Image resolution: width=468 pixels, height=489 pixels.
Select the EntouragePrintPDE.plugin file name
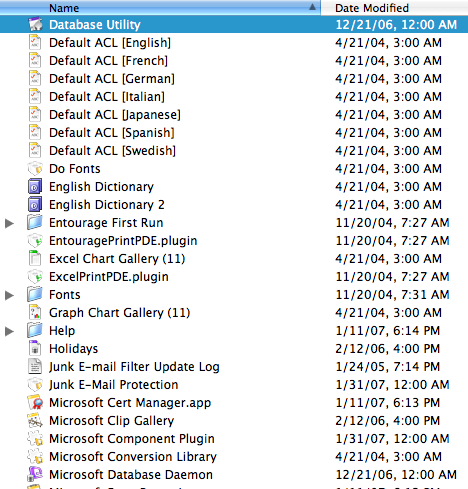[123, 241]
